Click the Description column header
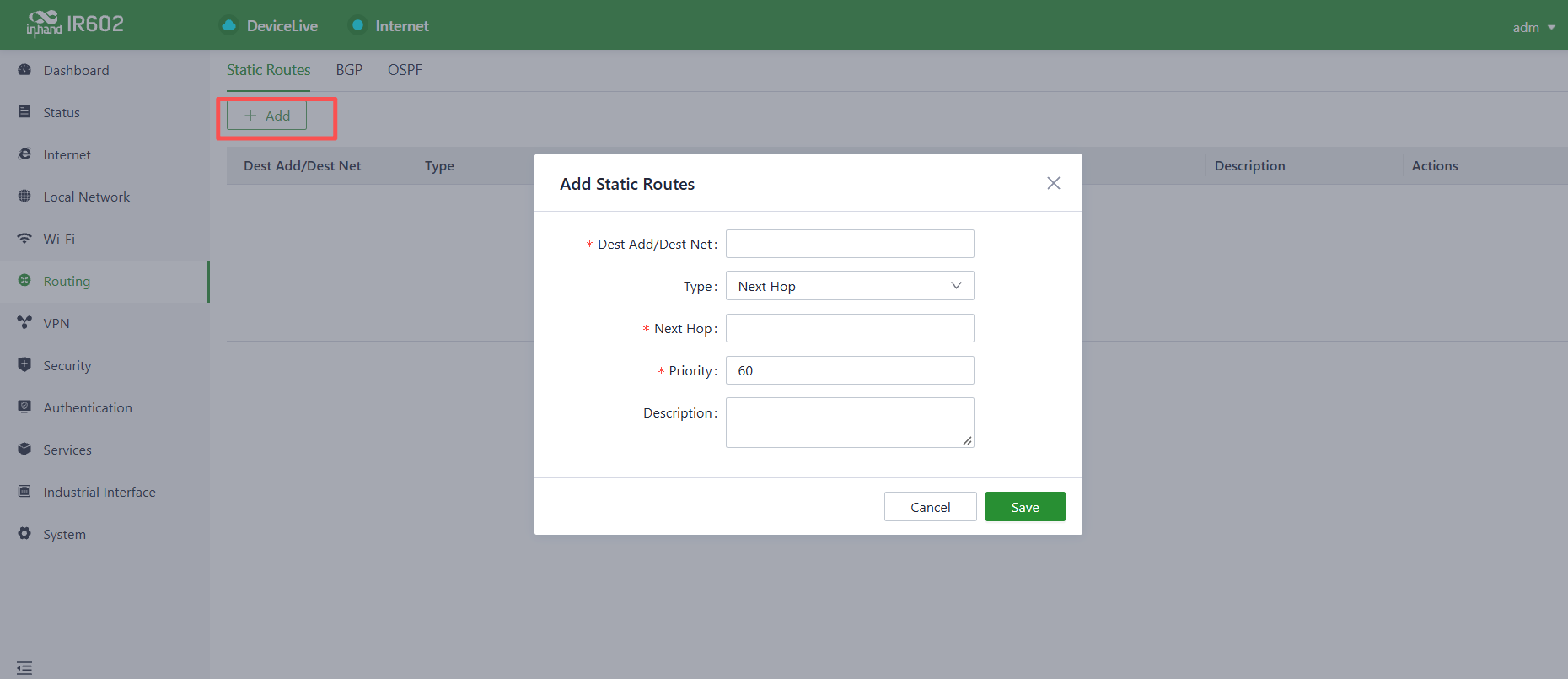Viewport: 1568px width, 679px height. (1249, 166)
